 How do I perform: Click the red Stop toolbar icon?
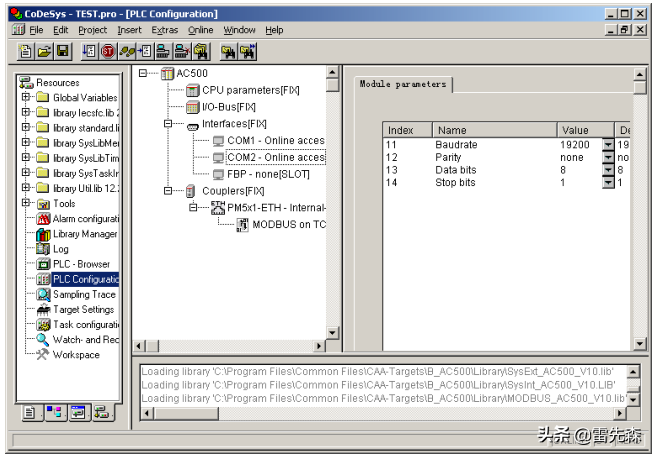(x=107, y=51)
